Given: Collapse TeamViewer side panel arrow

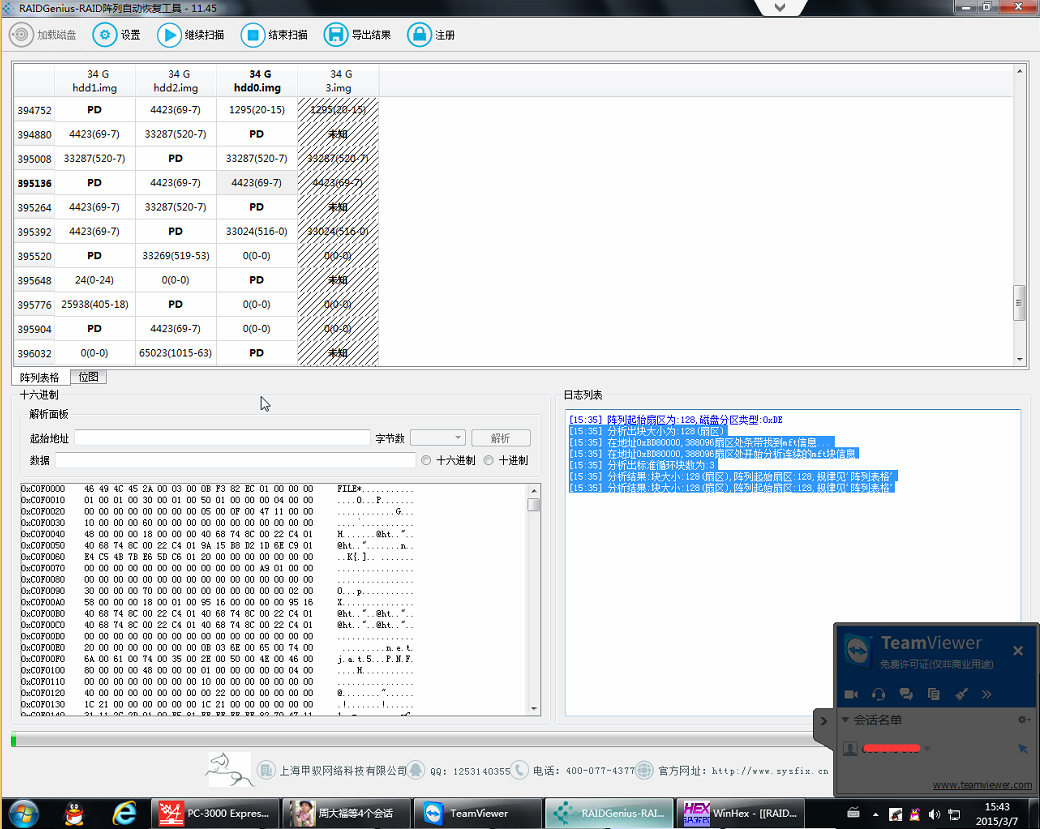Looking at the screenshot, I should (823, 720).
